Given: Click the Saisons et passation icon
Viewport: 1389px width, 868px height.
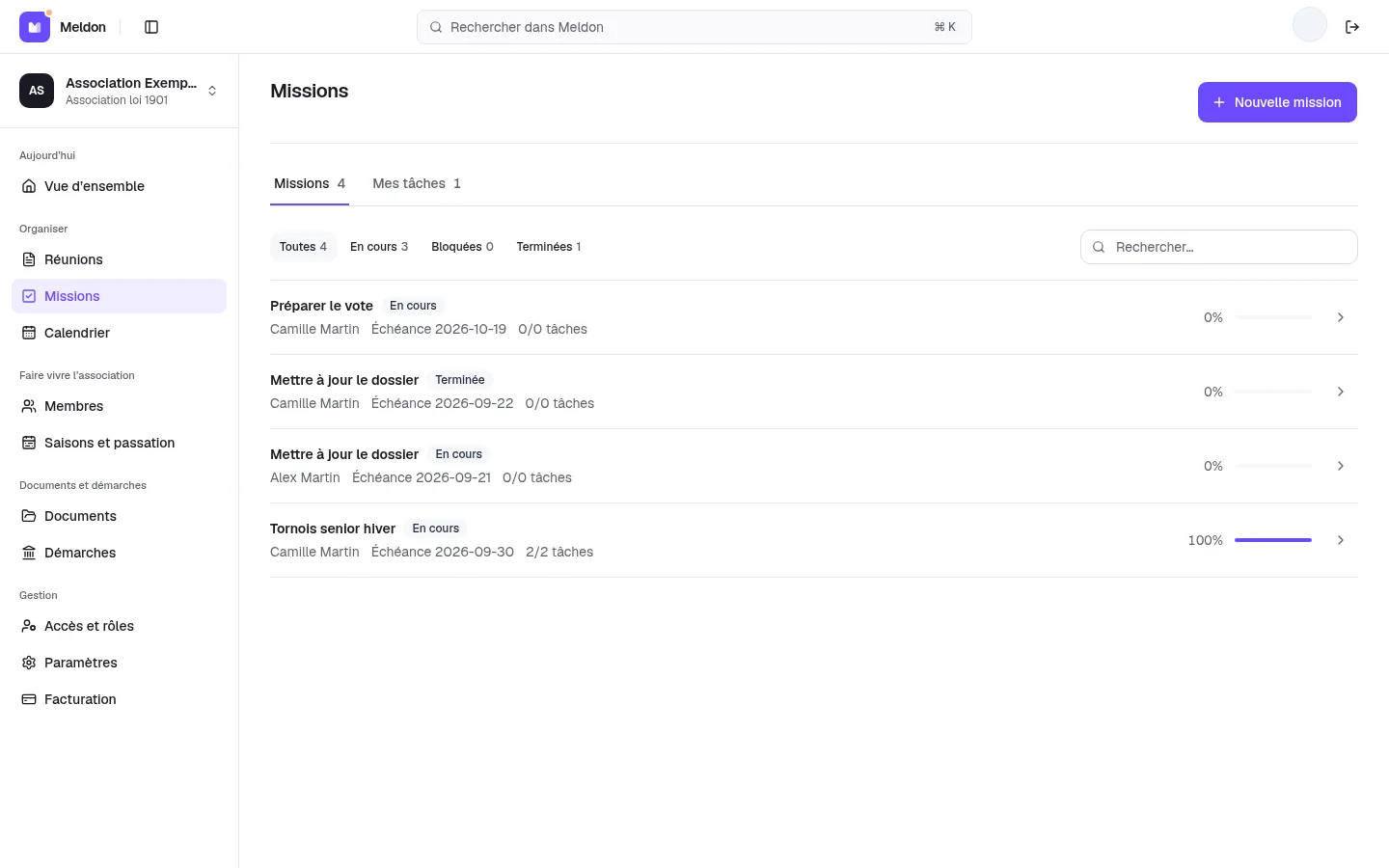Looking at the screenshot, I should pos(29,443).
